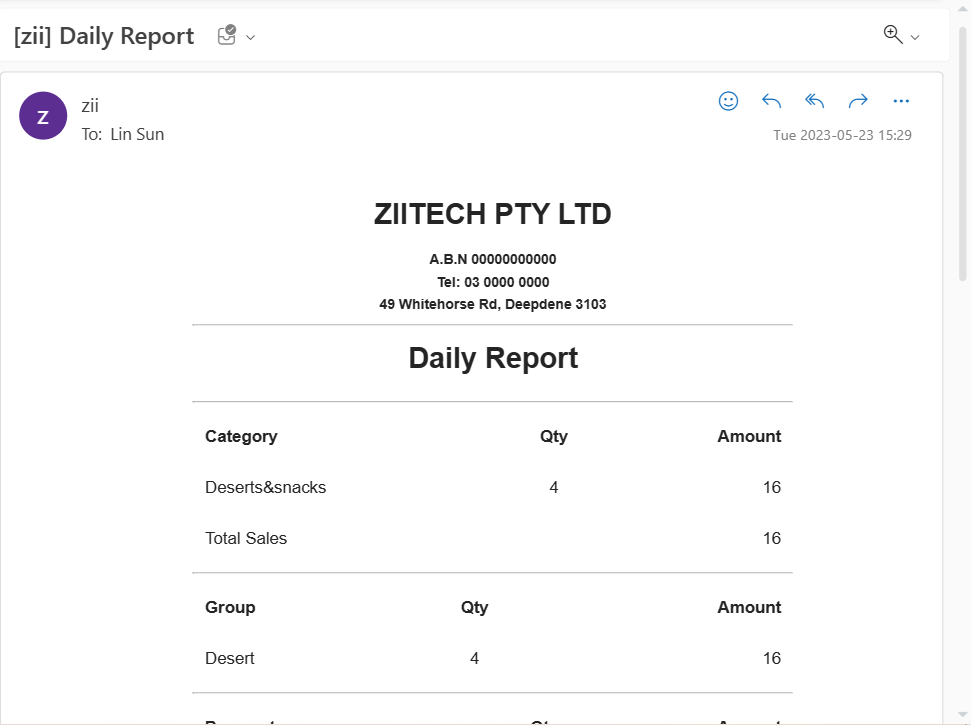Click the emoji reaction smiley icon

point(728,101)
